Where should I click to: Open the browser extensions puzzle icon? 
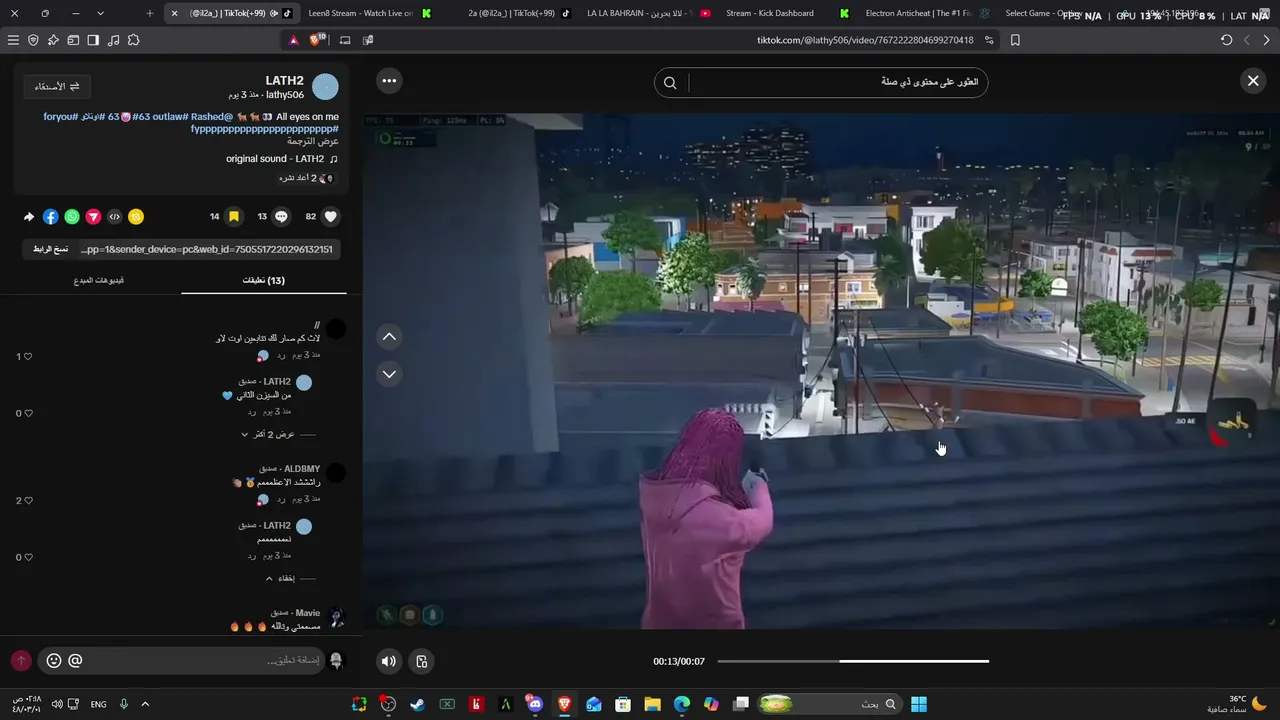coord(134,40)
